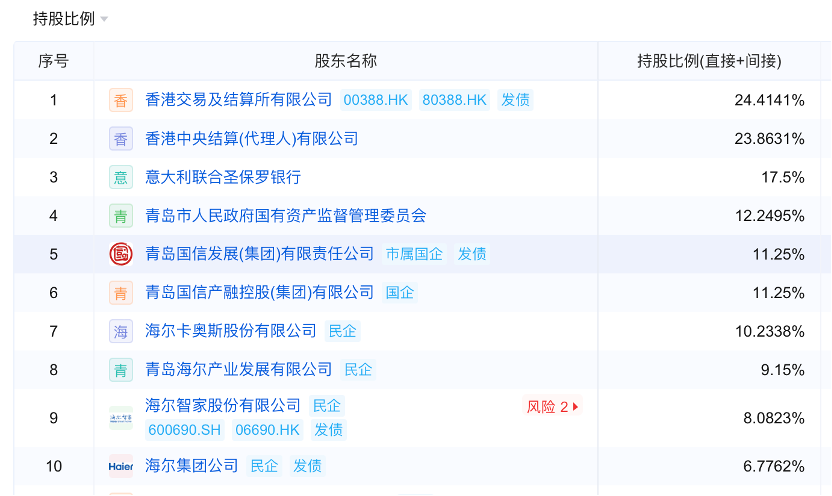
Task: Click the 香港交易及结算所有限公司 logo icon
Action: tap(121, 100)
